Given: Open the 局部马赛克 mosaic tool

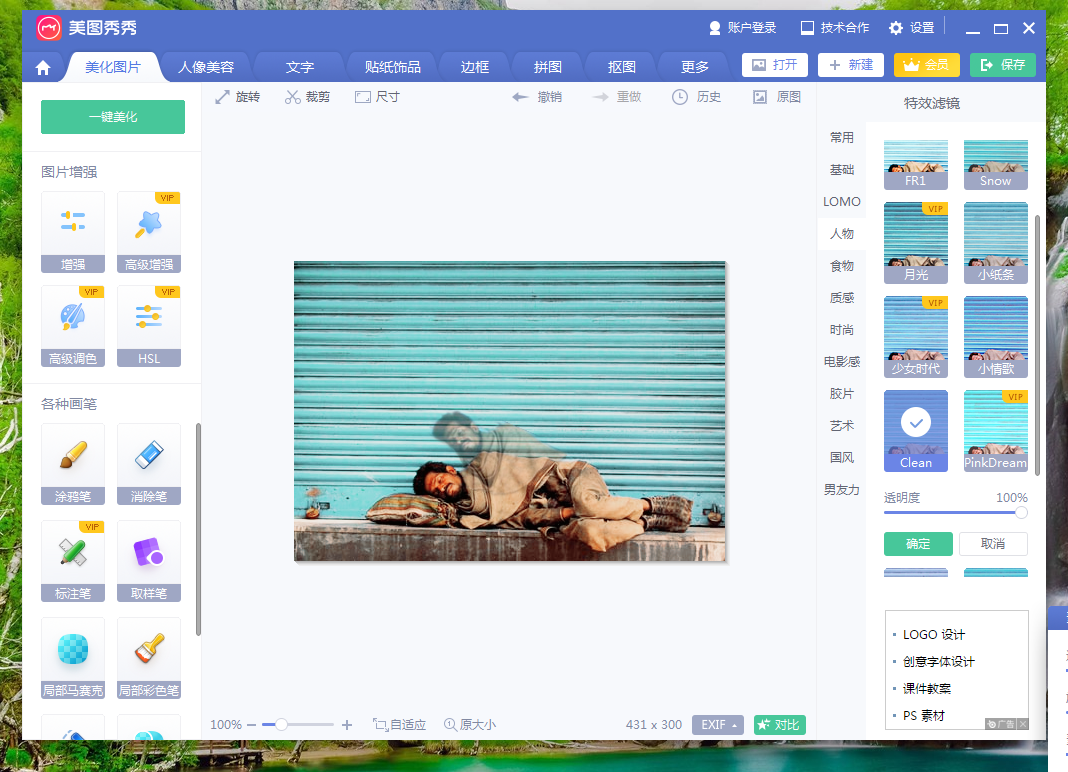Looking at the screenshot, I should [x=72, y=658].
